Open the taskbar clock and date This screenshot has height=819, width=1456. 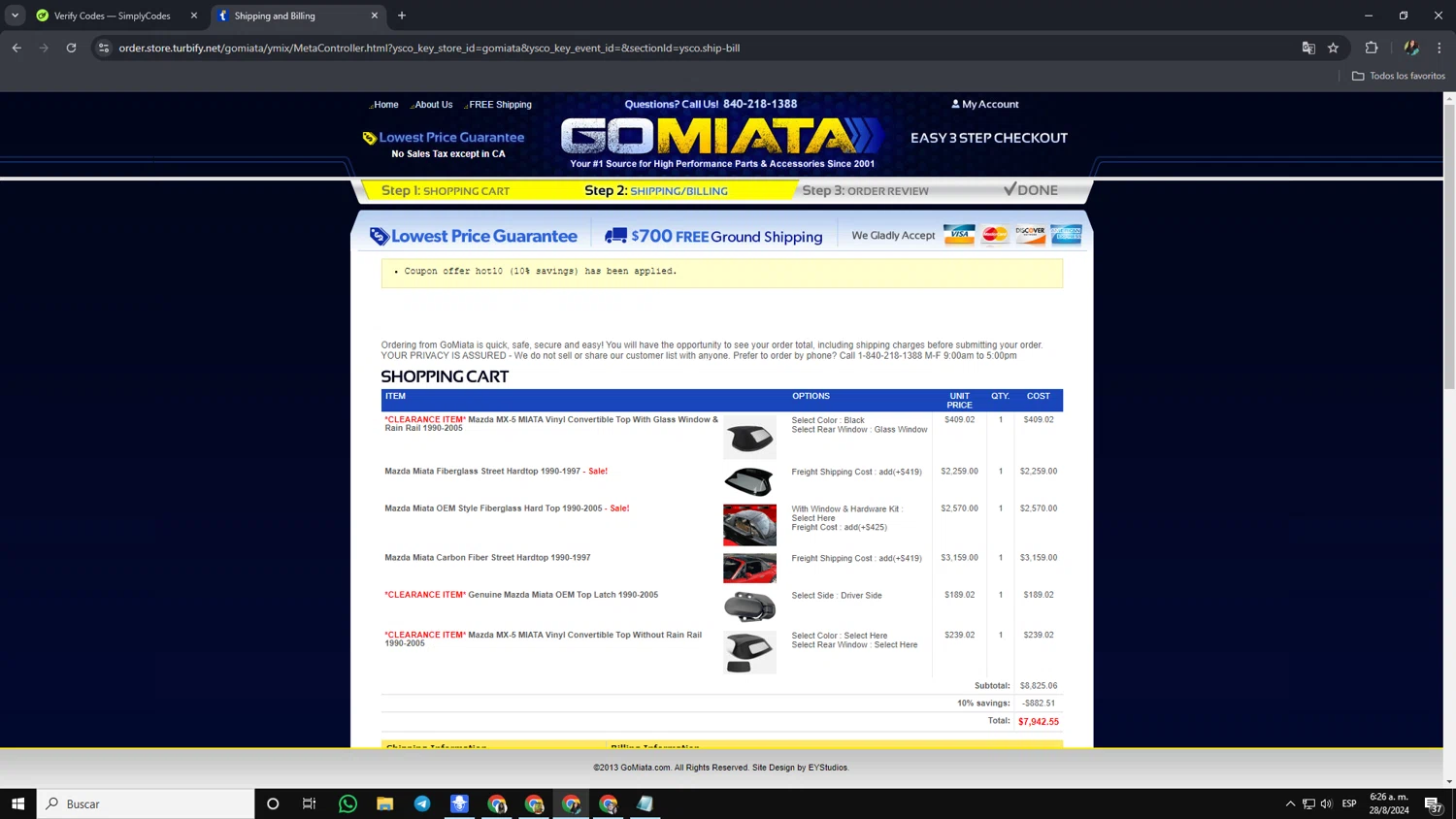click(x=1389, y=803)
